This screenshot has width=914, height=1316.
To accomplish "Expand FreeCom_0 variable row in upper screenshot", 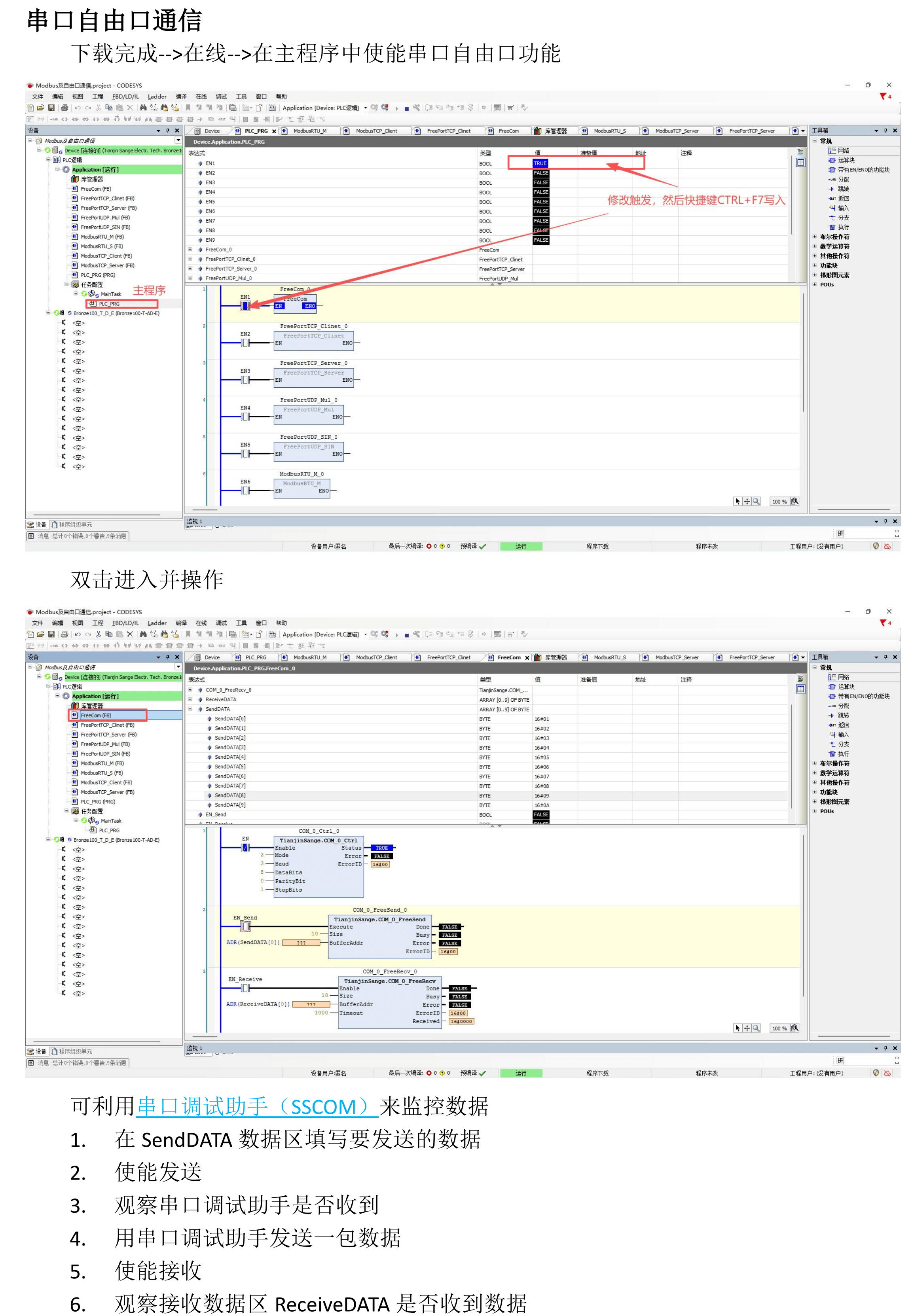I will (x=190, y=250).
